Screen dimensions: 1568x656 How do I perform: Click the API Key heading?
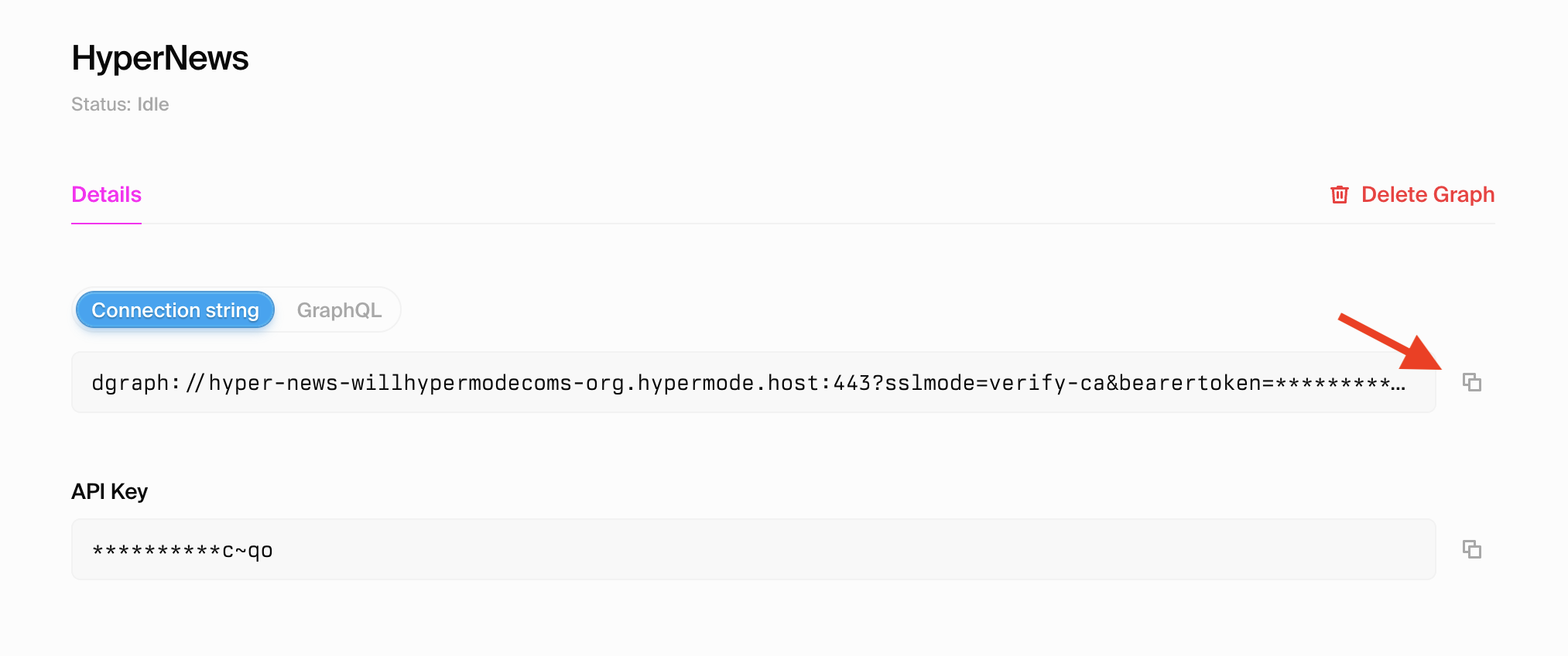(x=109, y=491)
